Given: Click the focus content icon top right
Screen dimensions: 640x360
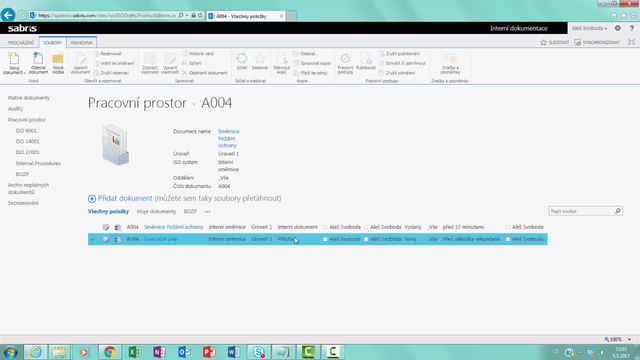Looking at the screenshot, I should click(631, 42).
